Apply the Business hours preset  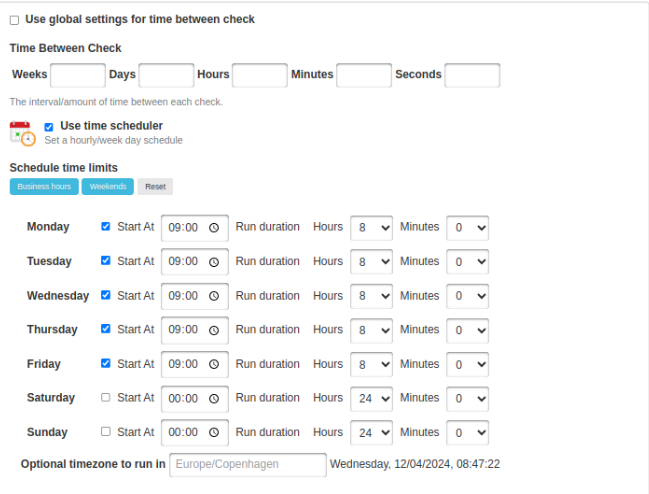(44, 187)
